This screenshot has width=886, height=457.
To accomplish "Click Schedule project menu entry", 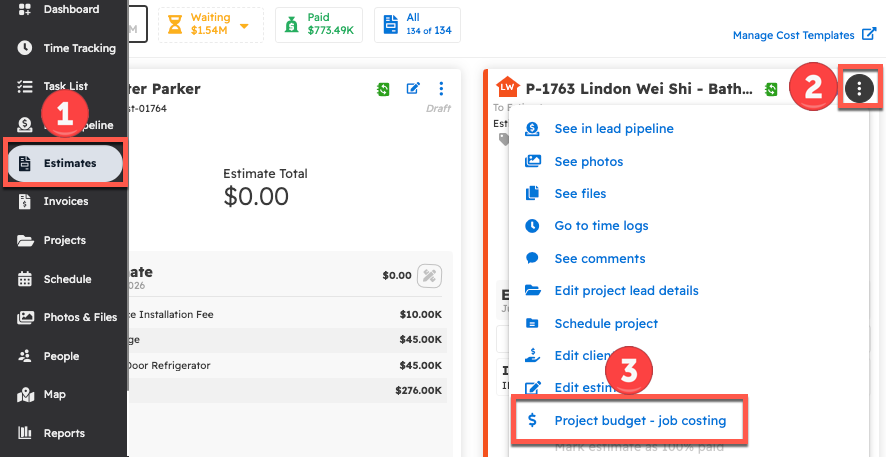I will (x=606, y=324).
